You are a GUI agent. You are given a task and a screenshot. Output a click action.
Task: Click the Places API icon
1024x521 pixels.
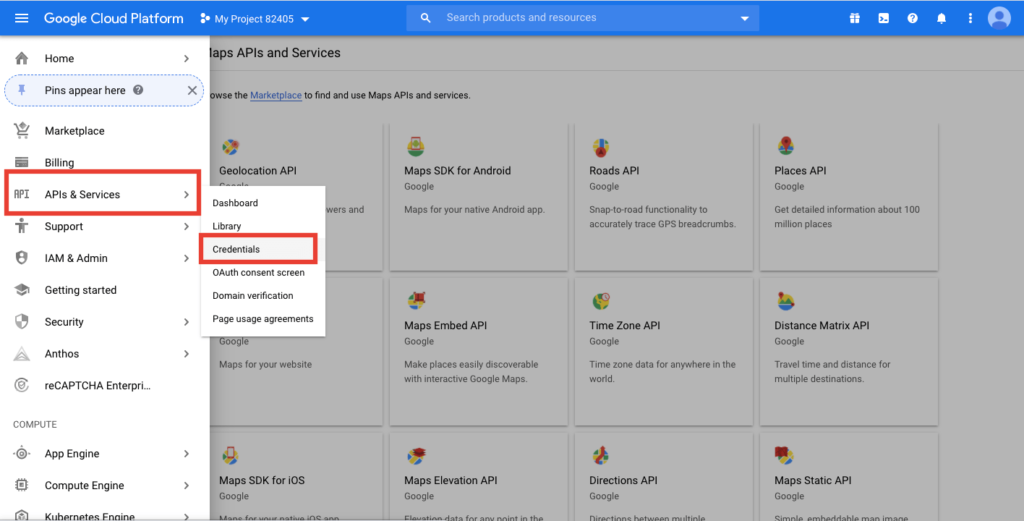[x=786, y=146]
